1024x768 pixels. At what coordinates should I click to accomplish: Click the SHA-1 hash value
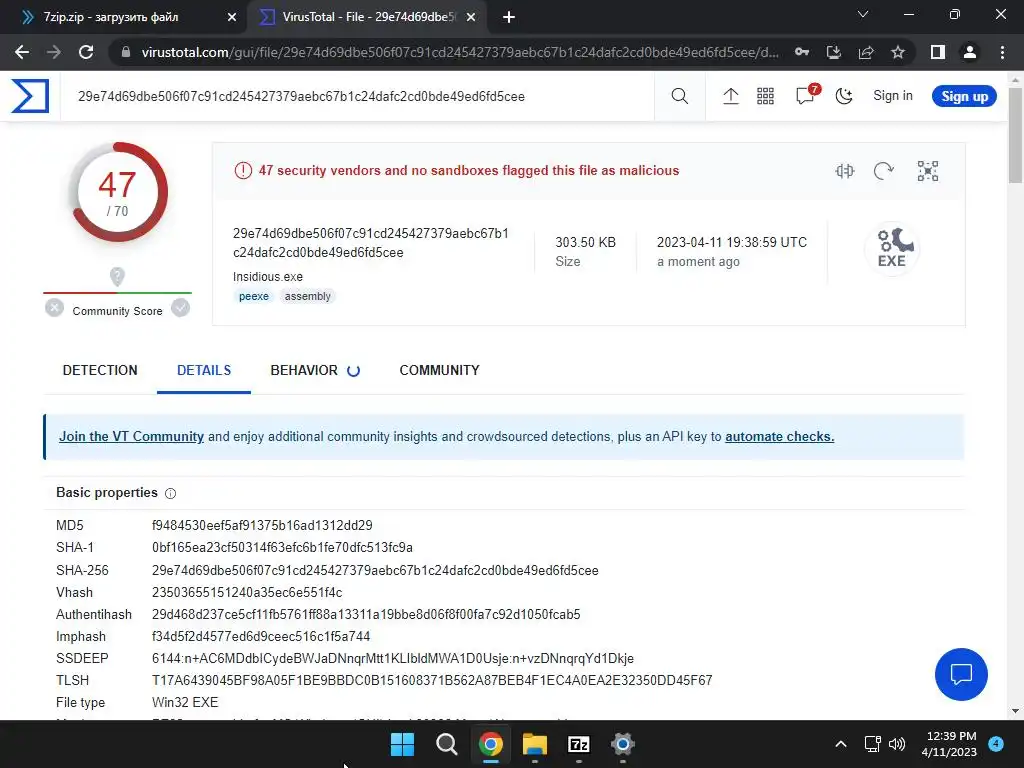(282, 547)
